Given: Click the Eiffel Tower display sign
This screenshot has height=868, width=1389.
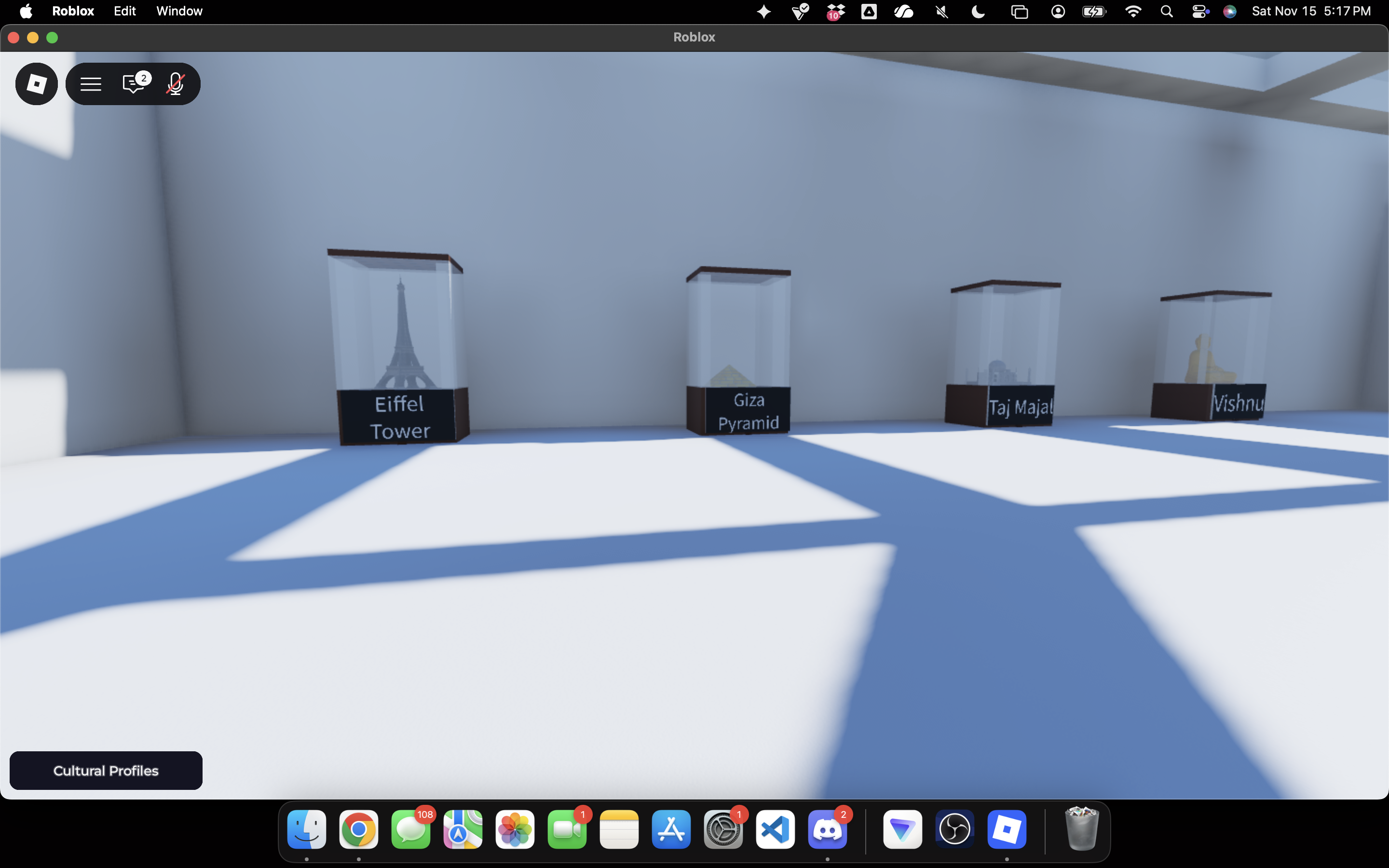Looking at the screenshot, I should pos(399,417).
